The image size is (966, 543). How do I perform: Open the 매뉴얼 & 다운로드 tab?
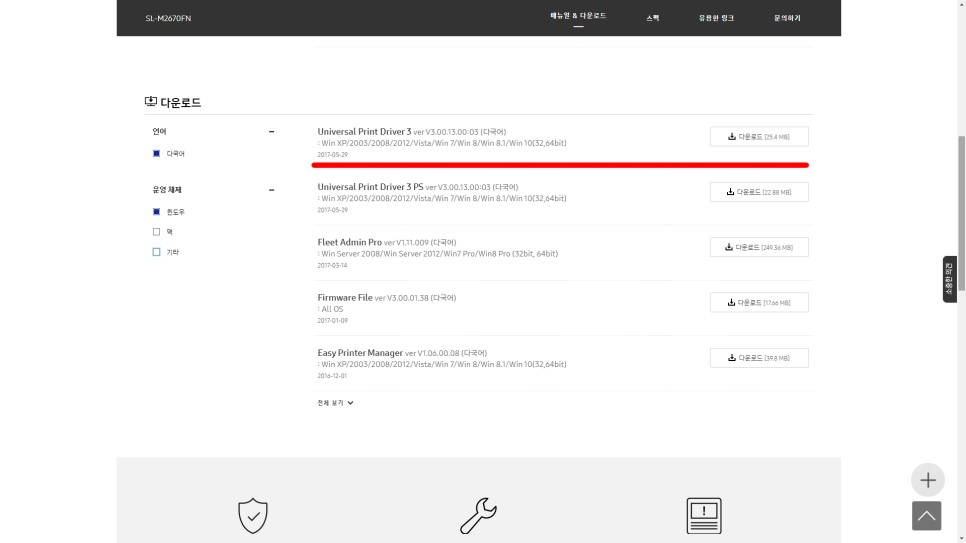[578, 16]
